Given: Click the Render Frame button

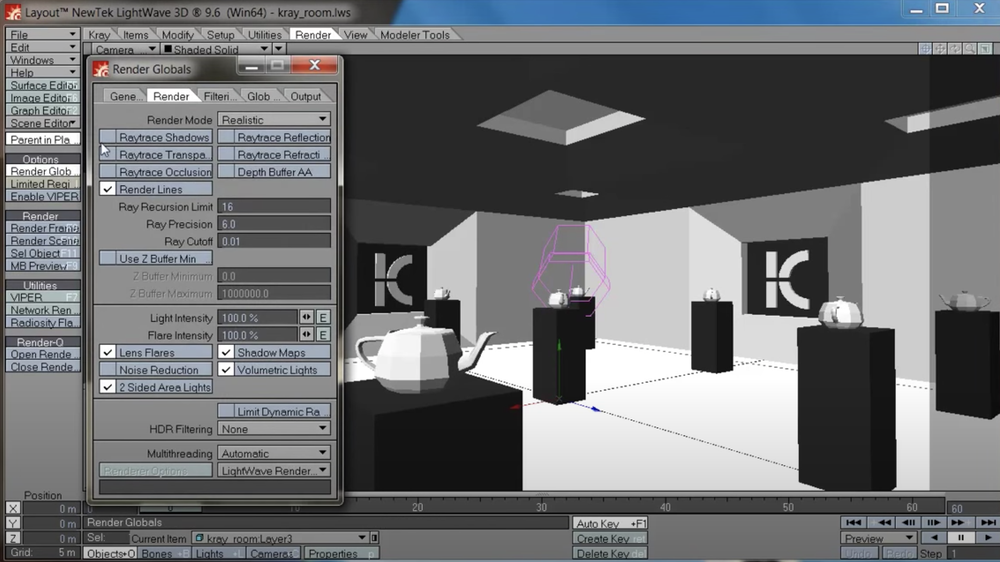Looking at the screenshot, I should click(x=43, y=228).
